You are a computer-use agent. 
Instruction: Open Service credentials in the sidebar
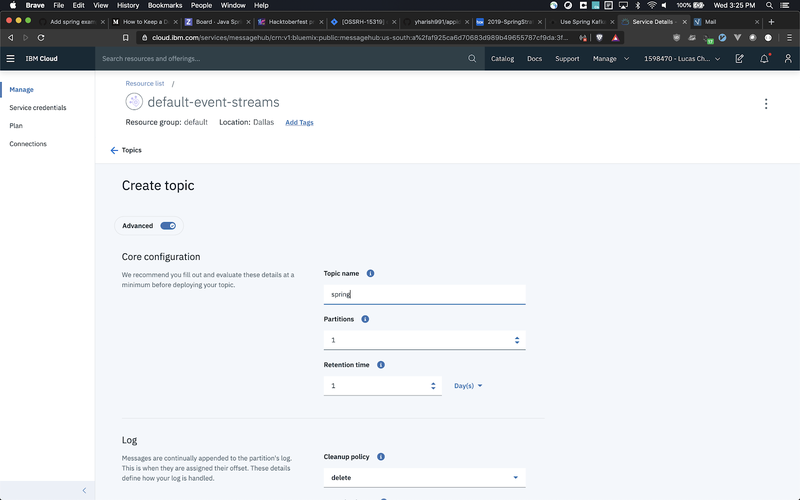[x=38, y=108]
